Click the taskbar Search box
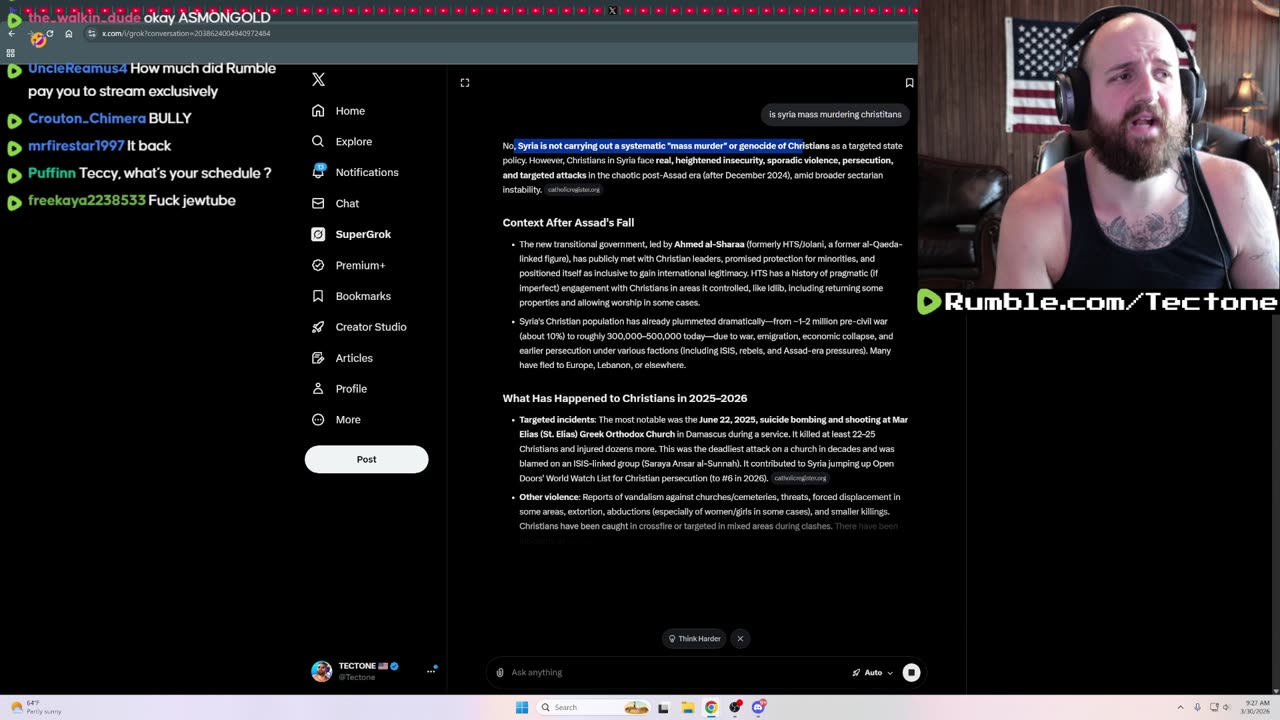 pos(594,707)
